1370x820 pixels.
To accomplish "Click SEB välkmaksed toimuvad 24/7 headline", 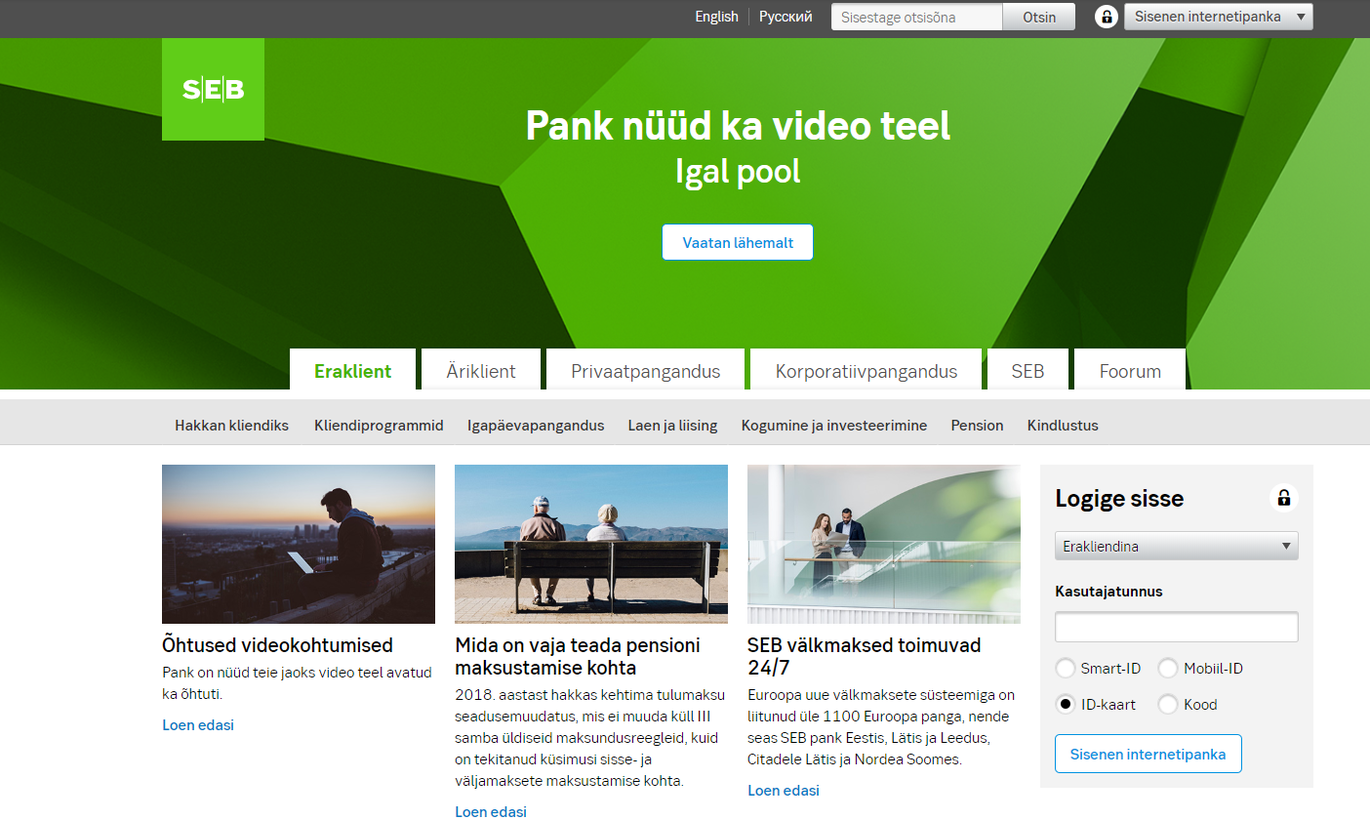I will click(x=864, y=656).
